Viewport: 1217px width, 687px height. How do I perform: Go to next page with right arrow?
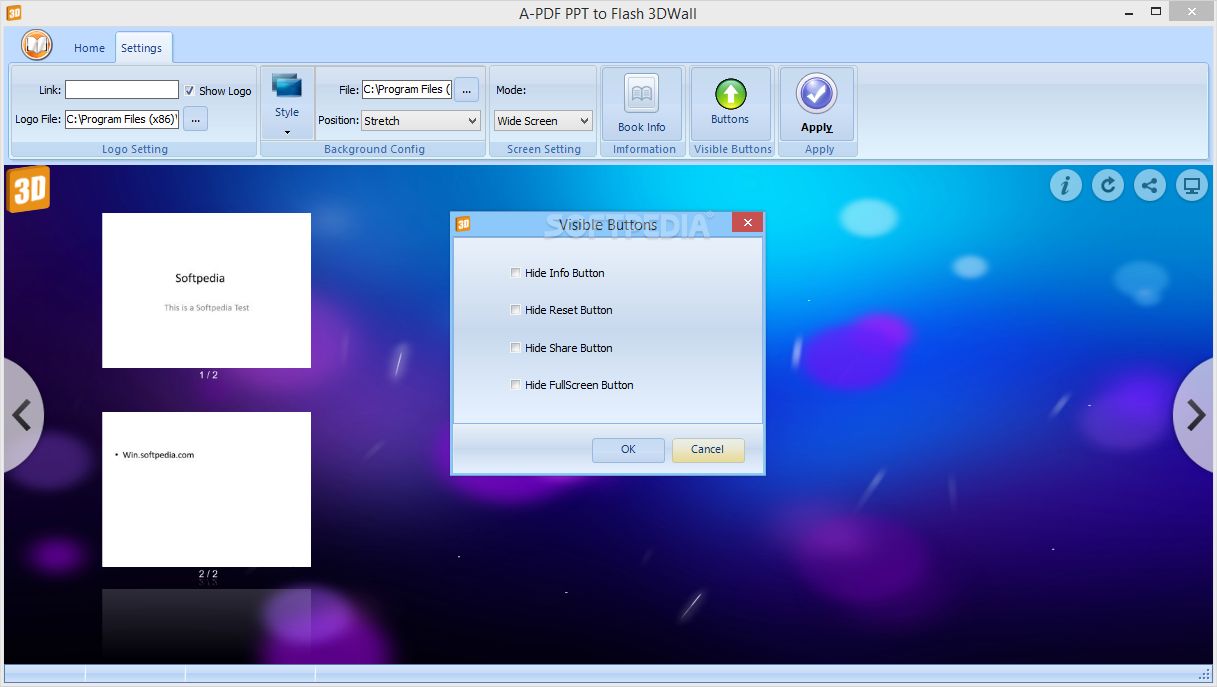pos(1195,415)
